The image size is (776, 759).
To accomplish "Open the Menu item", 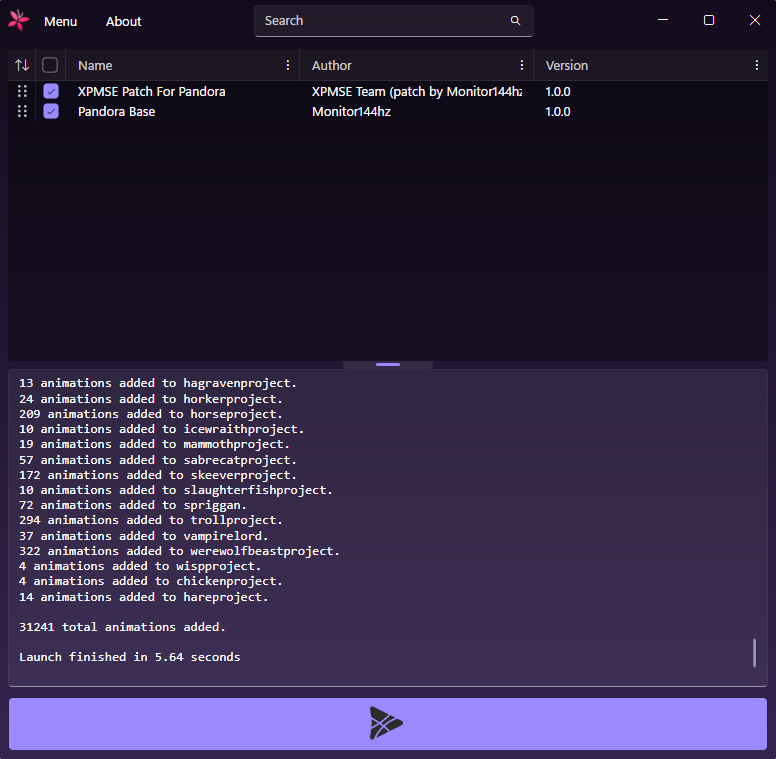I will coord(60,21).
